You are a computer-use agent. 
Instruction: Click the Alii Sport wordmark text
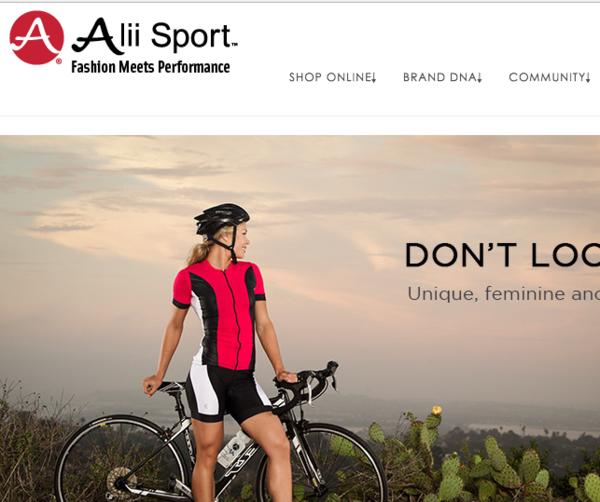click(x=155, y=37)
